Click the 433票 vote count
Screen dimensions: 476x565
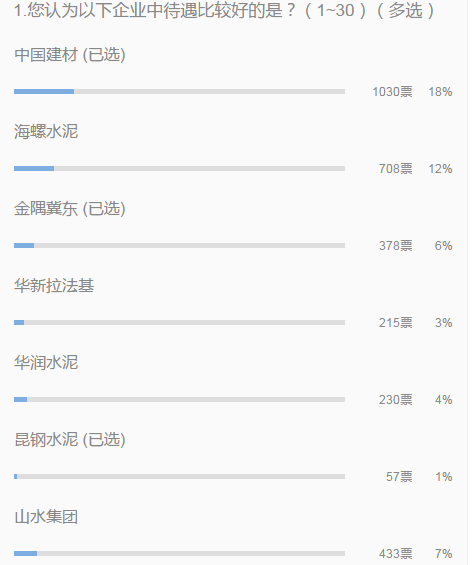point(396,554)
